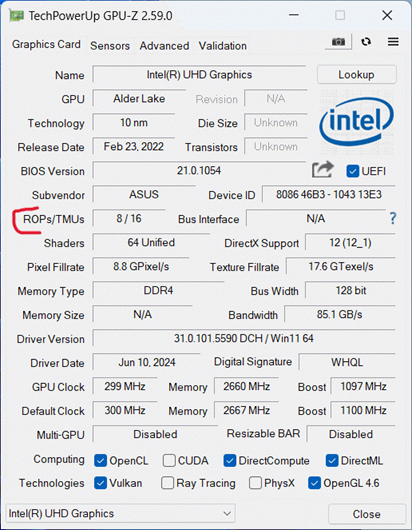412x530 pixels.
Task: Click the Lookup button
Action: (x=357, y=75)
